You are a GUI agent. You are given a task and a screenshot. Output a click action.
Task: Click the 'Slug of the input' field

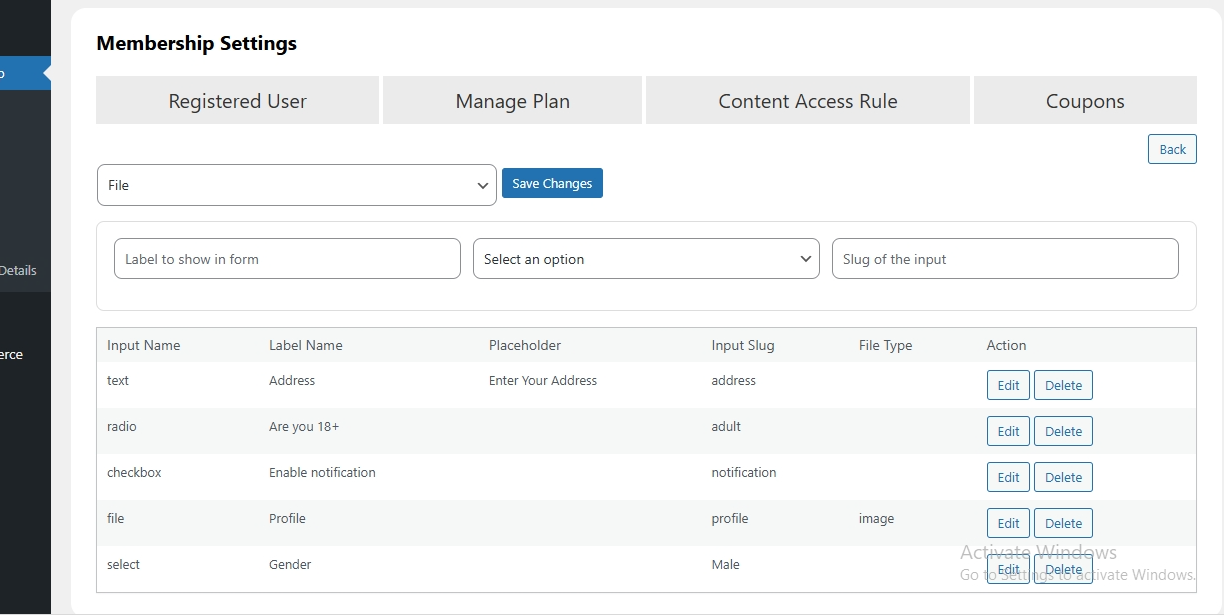(x=1004, y=259)
